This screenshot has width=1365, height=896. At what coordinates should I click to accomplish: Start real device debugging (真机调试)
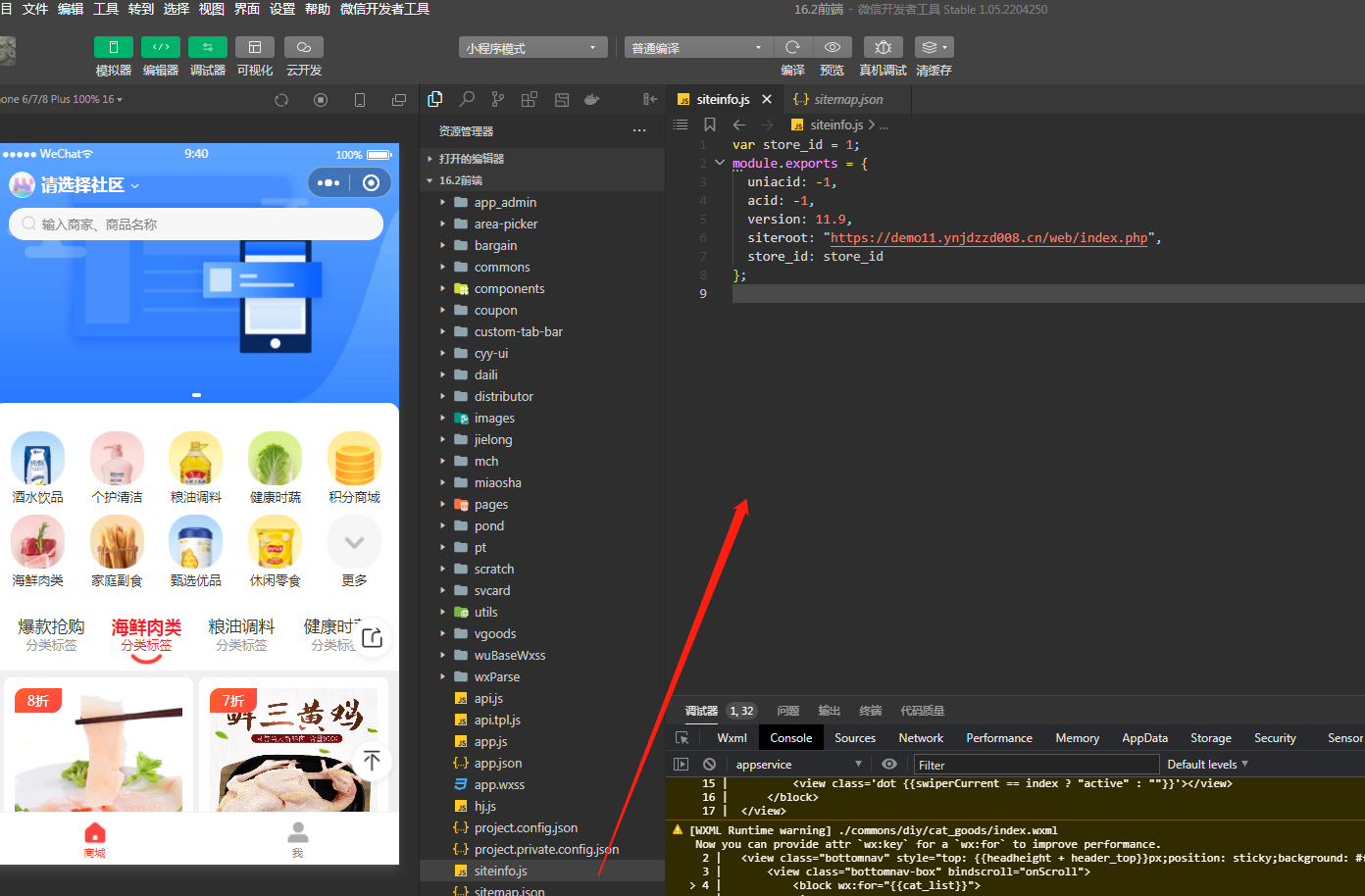pos(883,47)
